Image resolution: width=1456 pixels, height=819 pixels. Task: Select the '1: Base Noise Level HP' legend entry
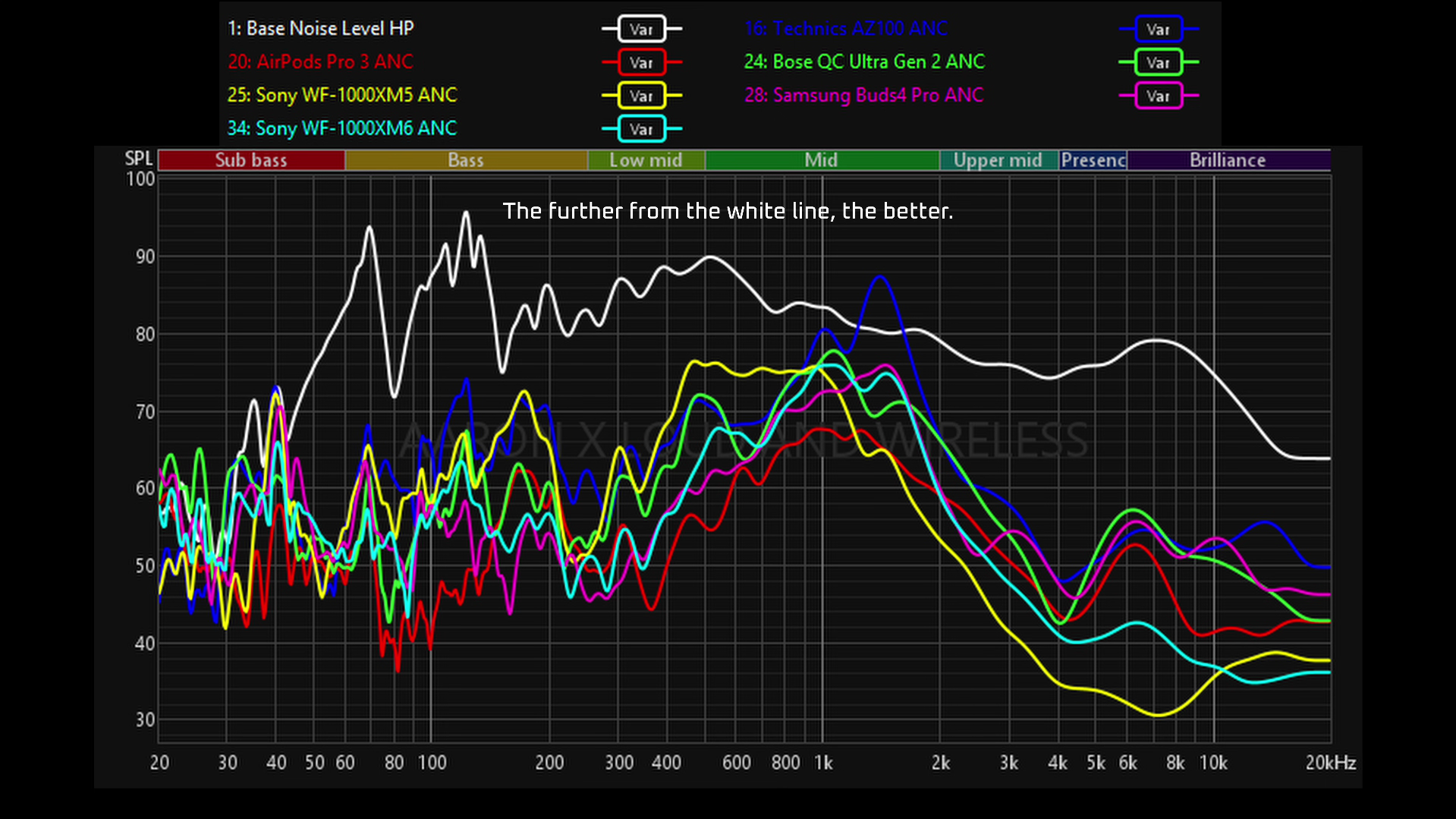coord(321,29)
